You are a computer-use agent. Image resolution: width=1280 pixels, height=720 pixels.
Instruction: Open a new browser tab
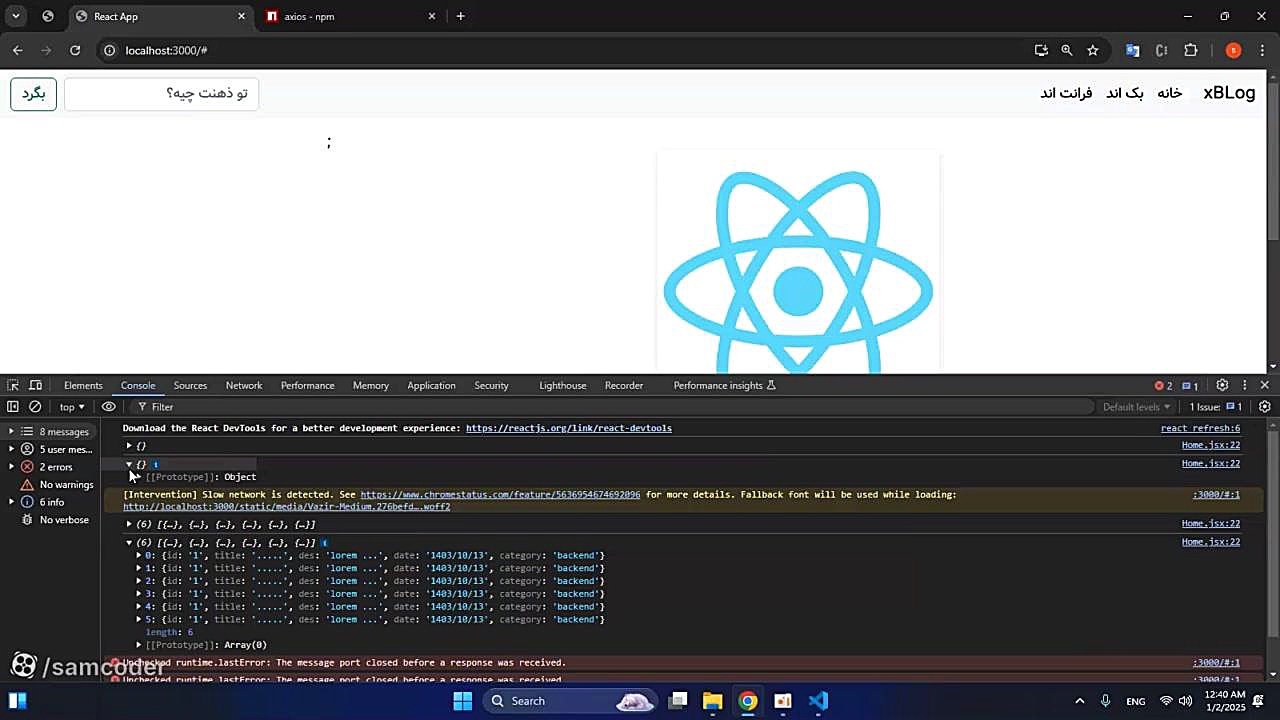(460, 16)
